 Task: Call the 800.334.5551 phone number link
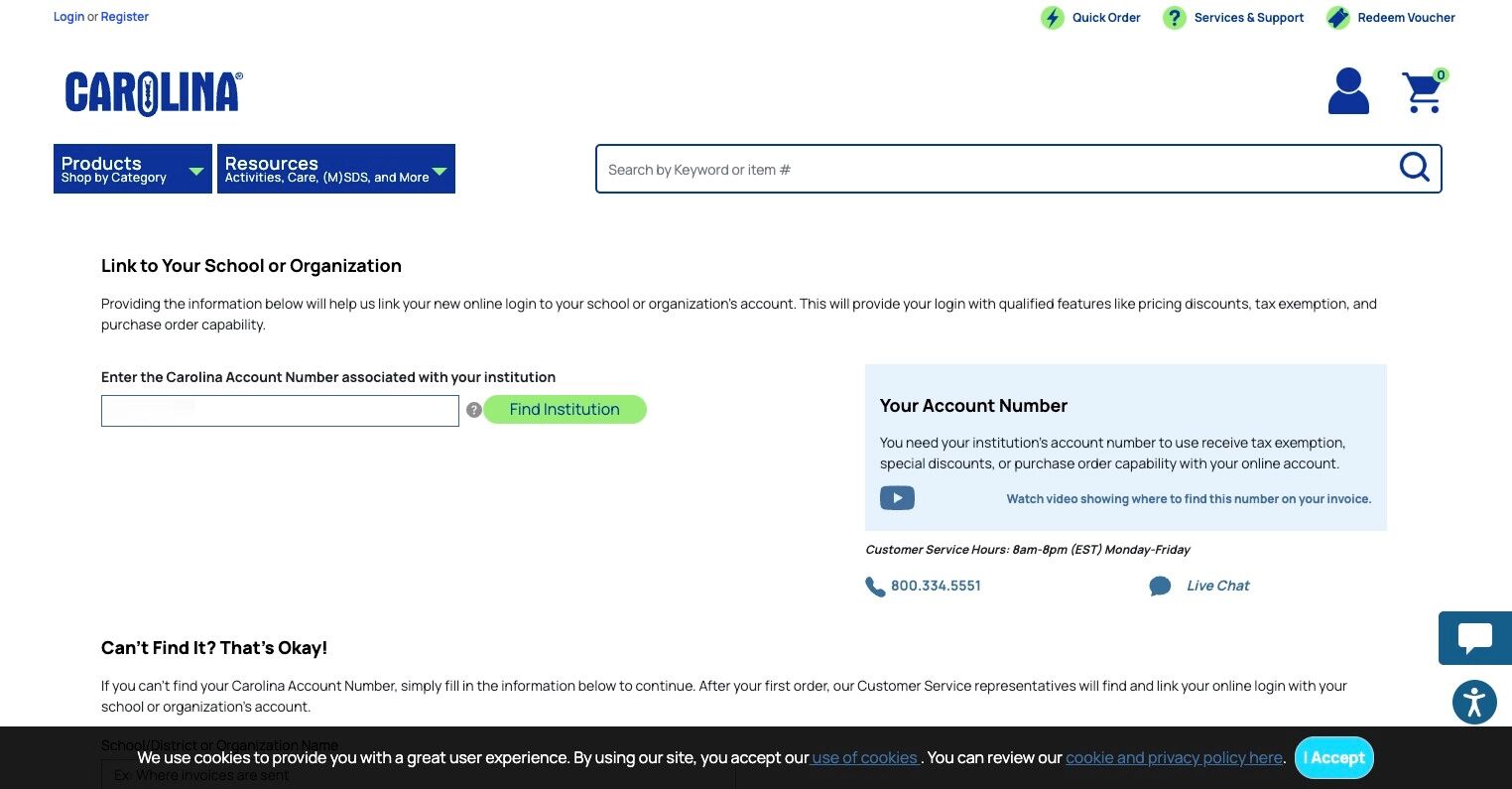[936, 586]
